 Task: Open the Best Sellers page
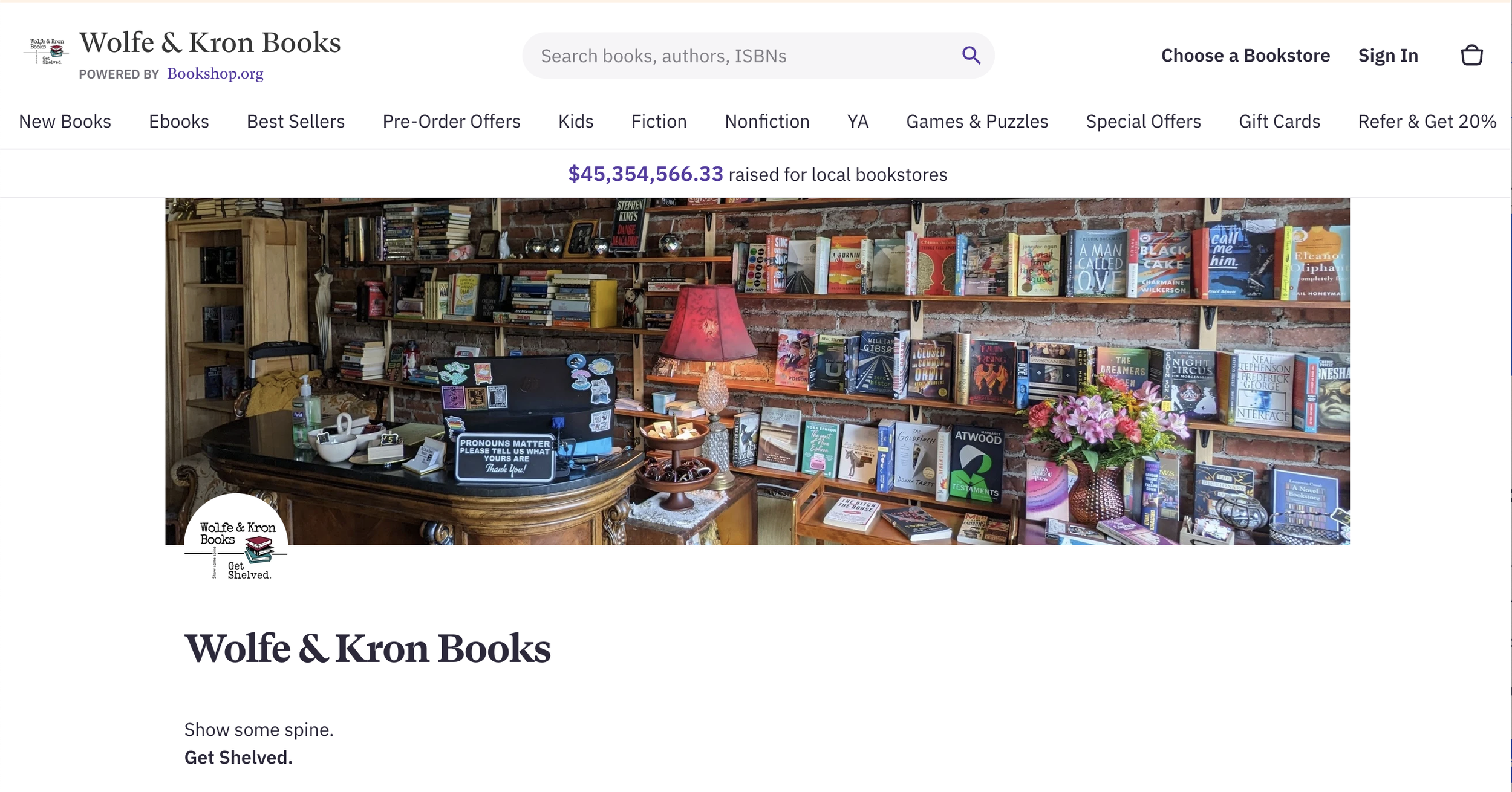click(296, 122)
